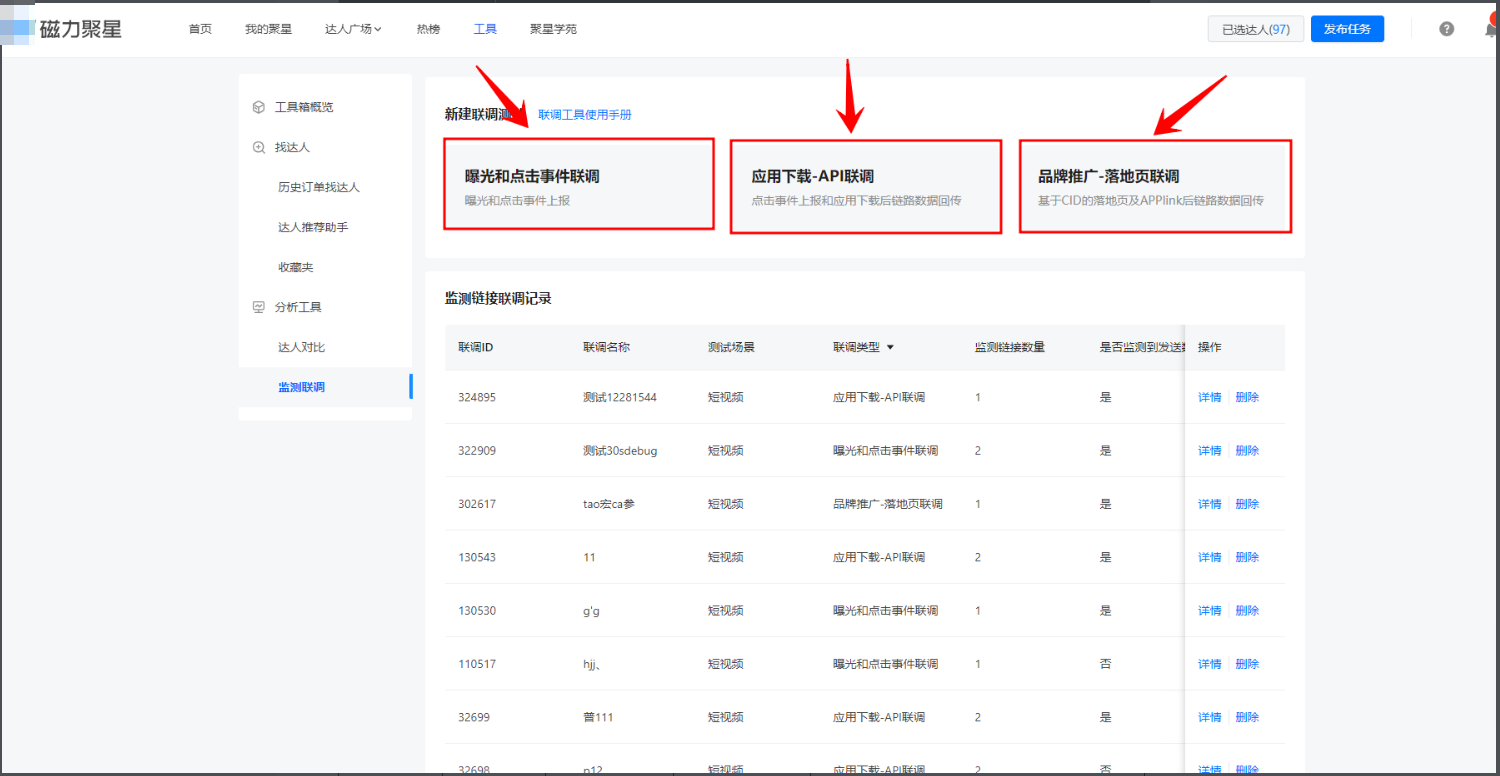The height and width of the screenshot is (776, 1500).
Task: Choose the 应用下载-API联调 card
Action: tap(865, 187)
